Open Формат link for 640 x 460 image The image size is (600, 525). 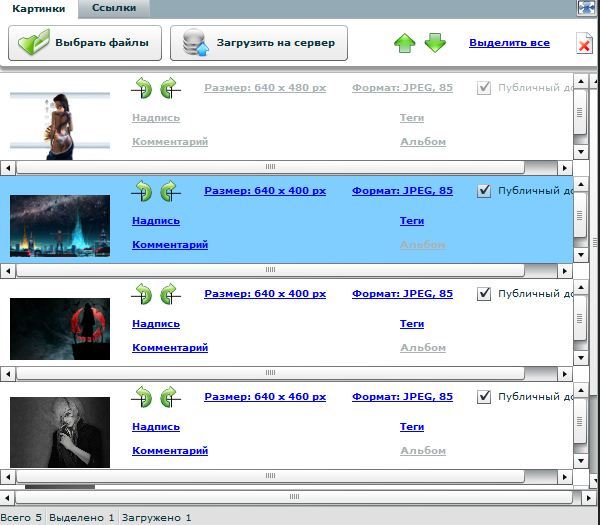(403, 396)
